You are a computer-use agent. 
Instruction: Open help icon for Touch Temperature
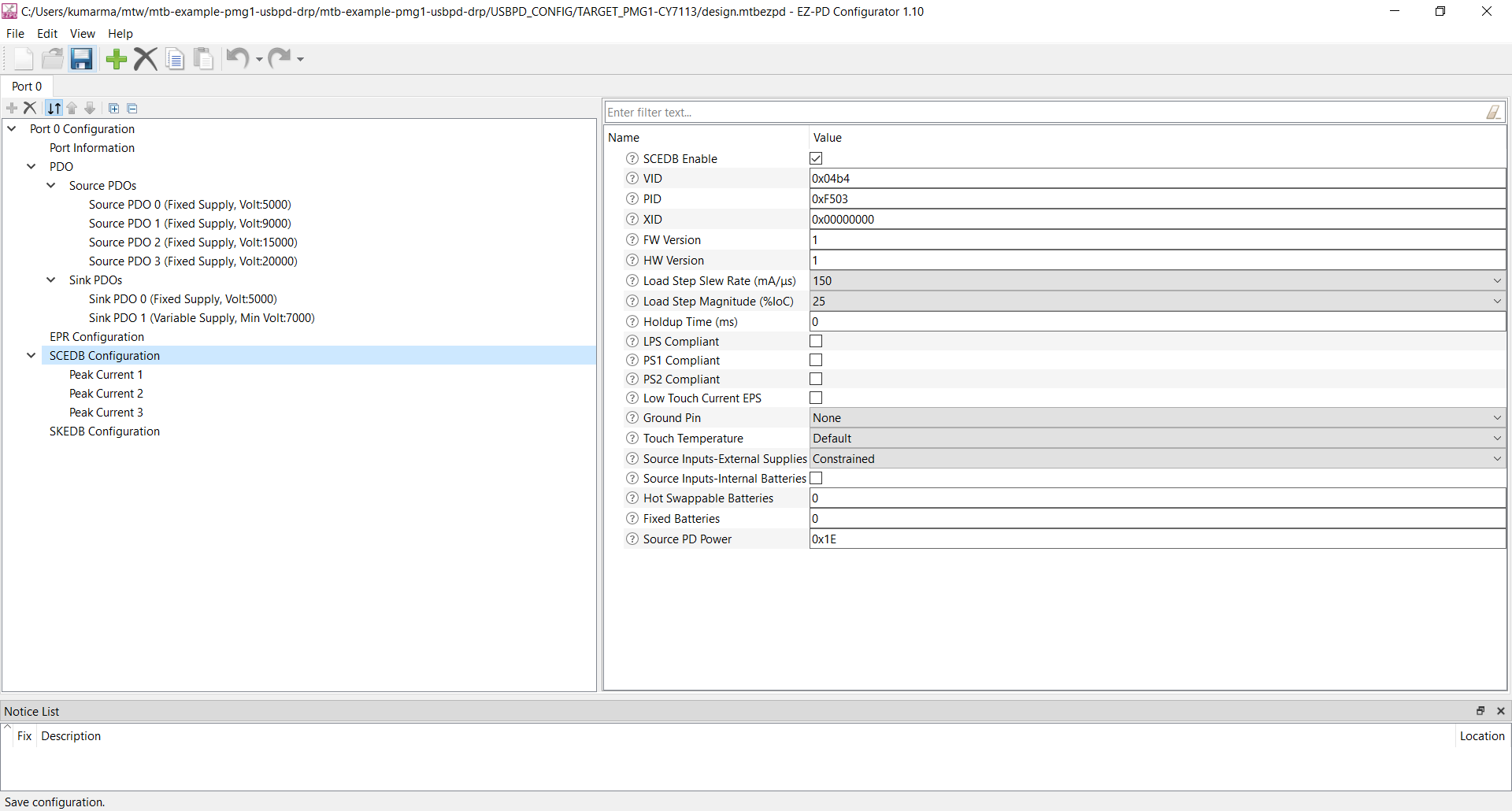(632, 439)
